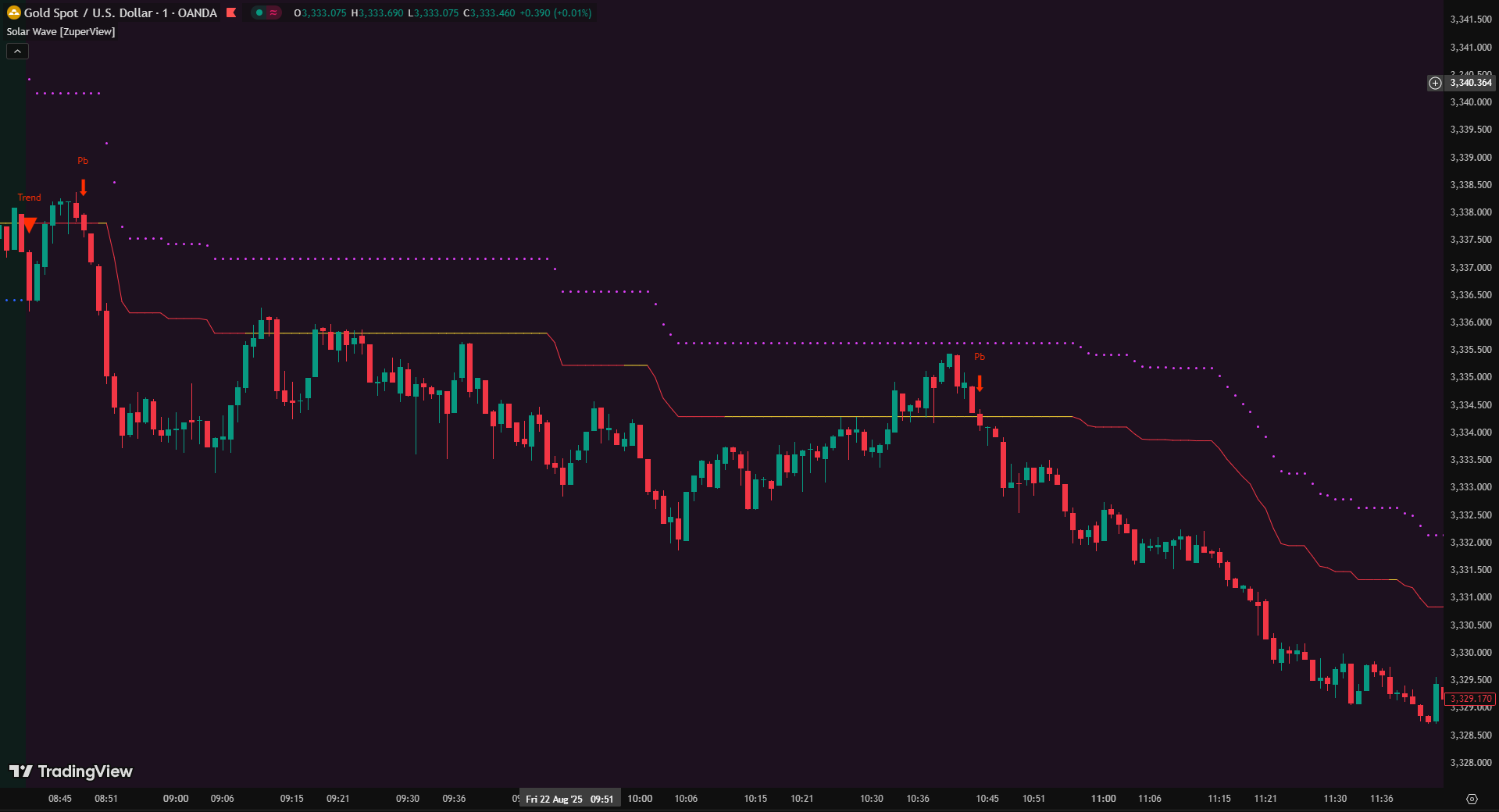Open chart settings hexagon gear icon

coord(1472,799)
